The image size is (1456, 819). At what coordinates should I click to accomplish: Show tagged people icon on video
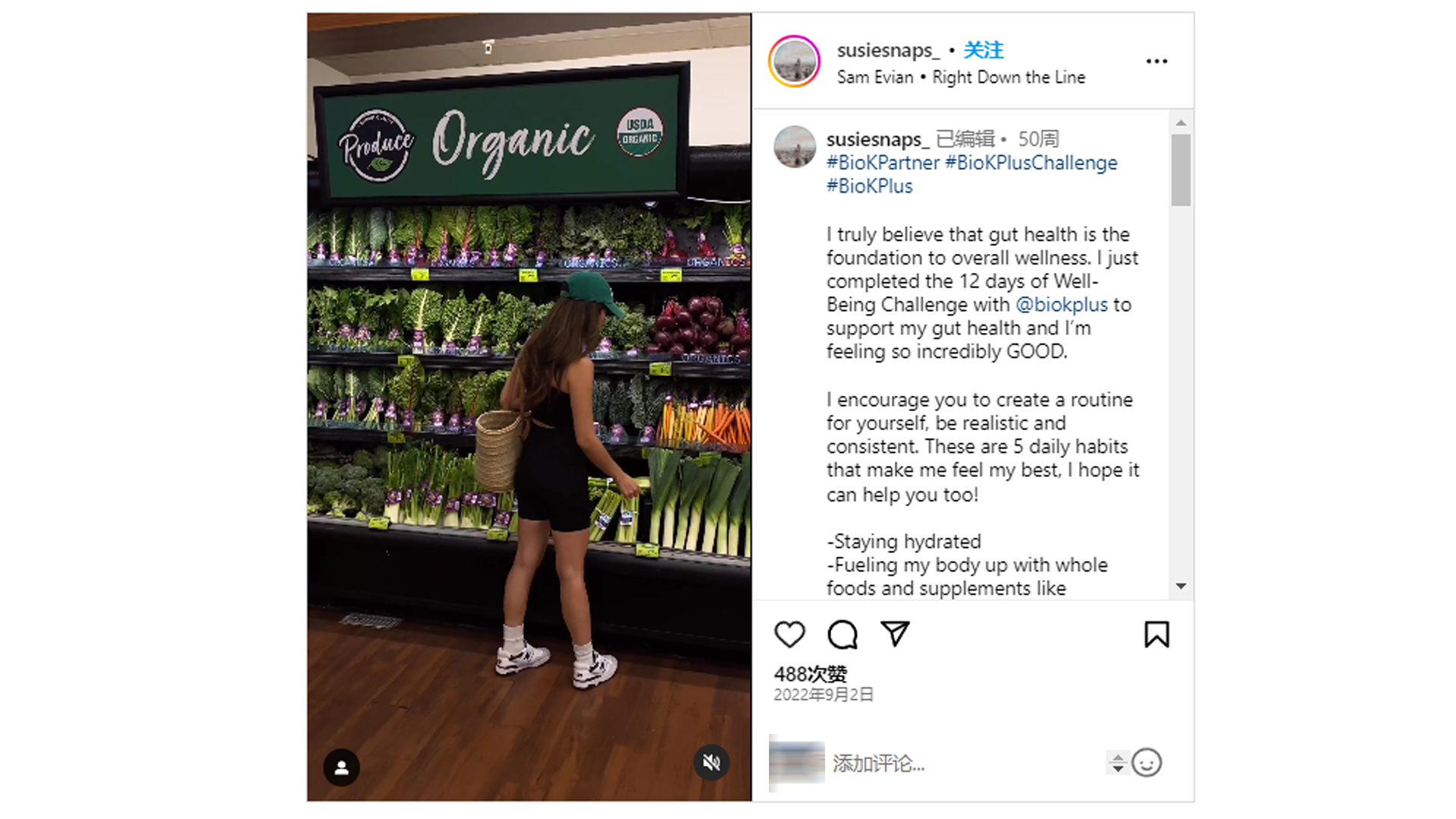click(x=342, y=767)
